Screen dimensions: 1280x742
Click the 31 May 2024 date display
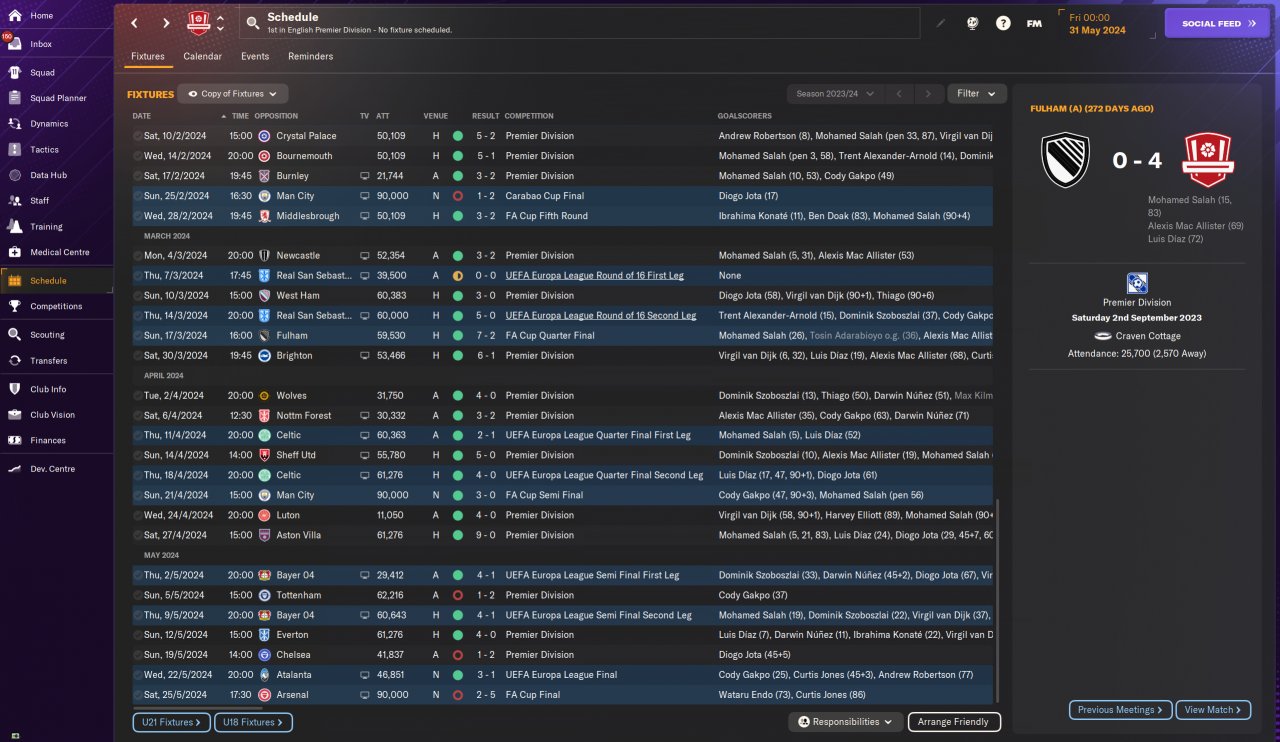(x=1098, y=30)
